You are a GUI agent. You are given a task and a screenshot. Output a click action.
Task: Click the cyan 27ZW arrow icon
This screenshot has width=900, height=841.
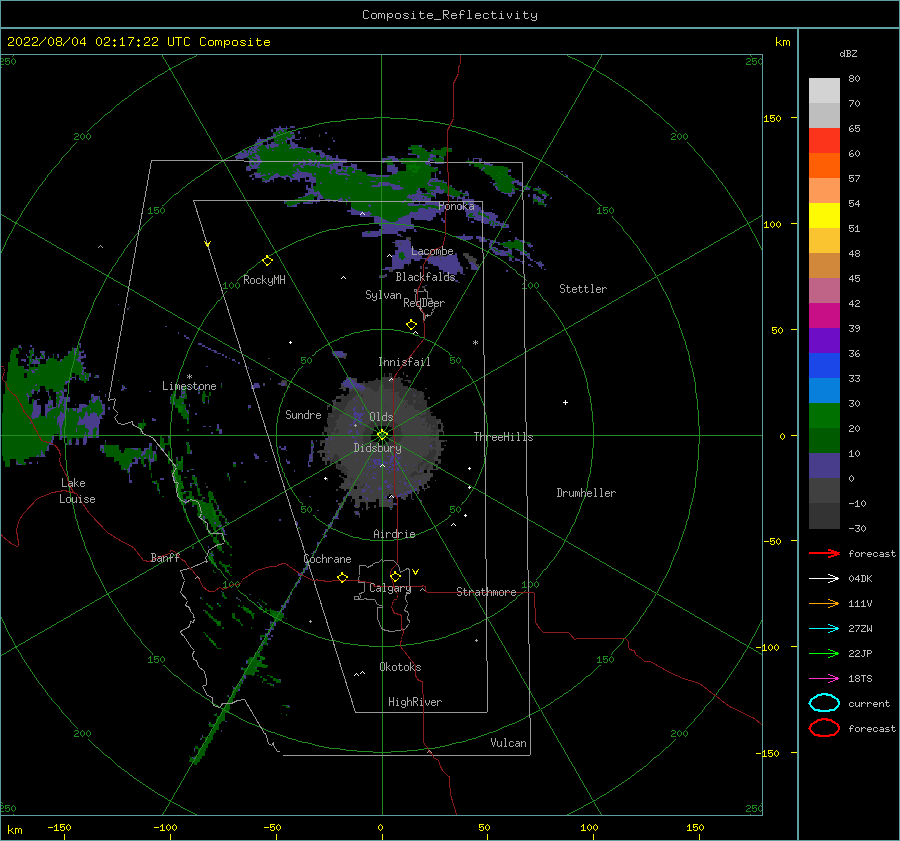coord(824,629)
